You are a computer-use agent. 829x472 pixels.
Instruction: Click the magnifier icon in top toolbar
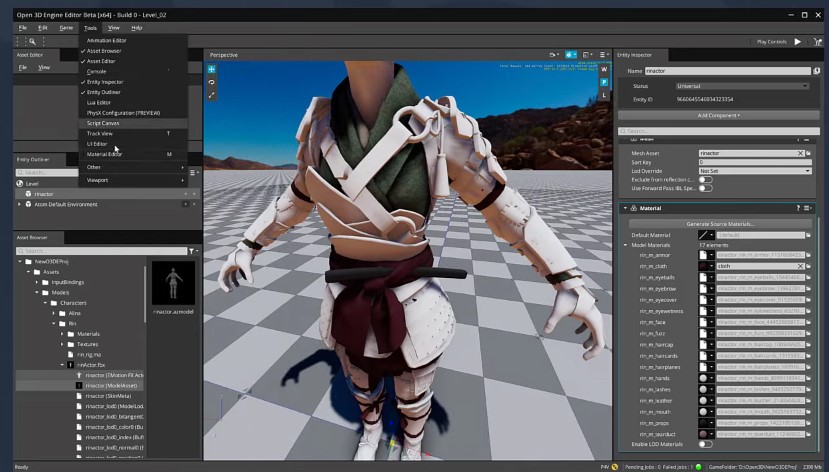coord(32,42)
